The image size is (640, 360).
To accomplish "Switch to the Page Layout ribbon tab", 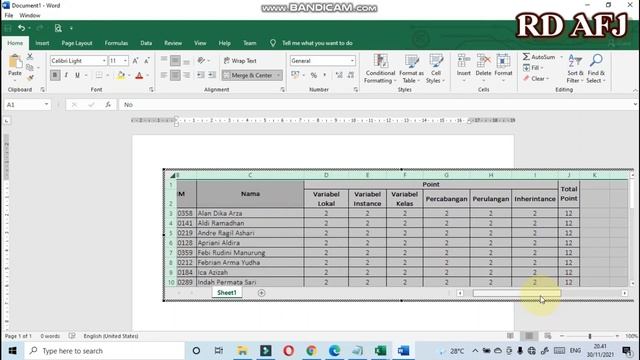I will [x=77, y=43].
